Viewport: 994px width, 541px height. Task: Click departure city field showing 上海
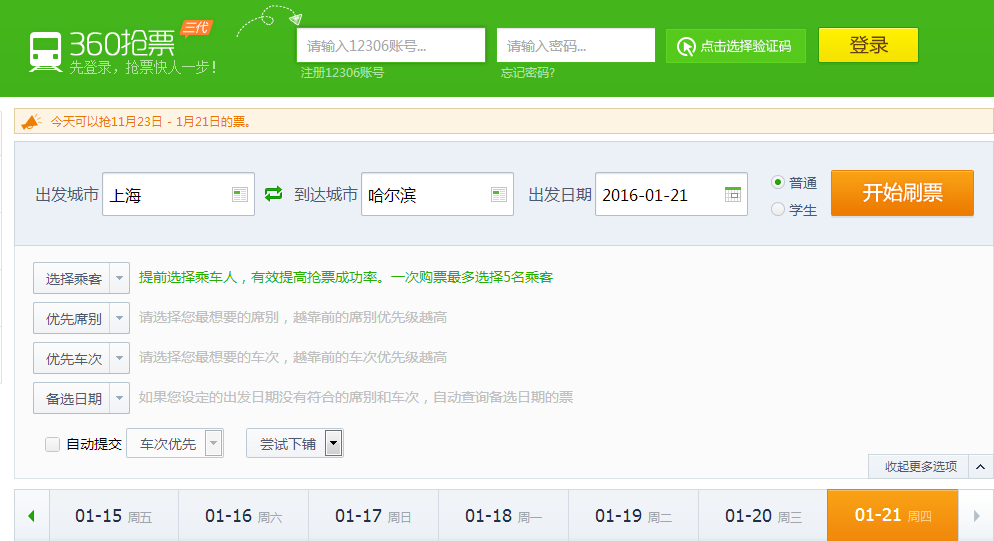point(178,194)
